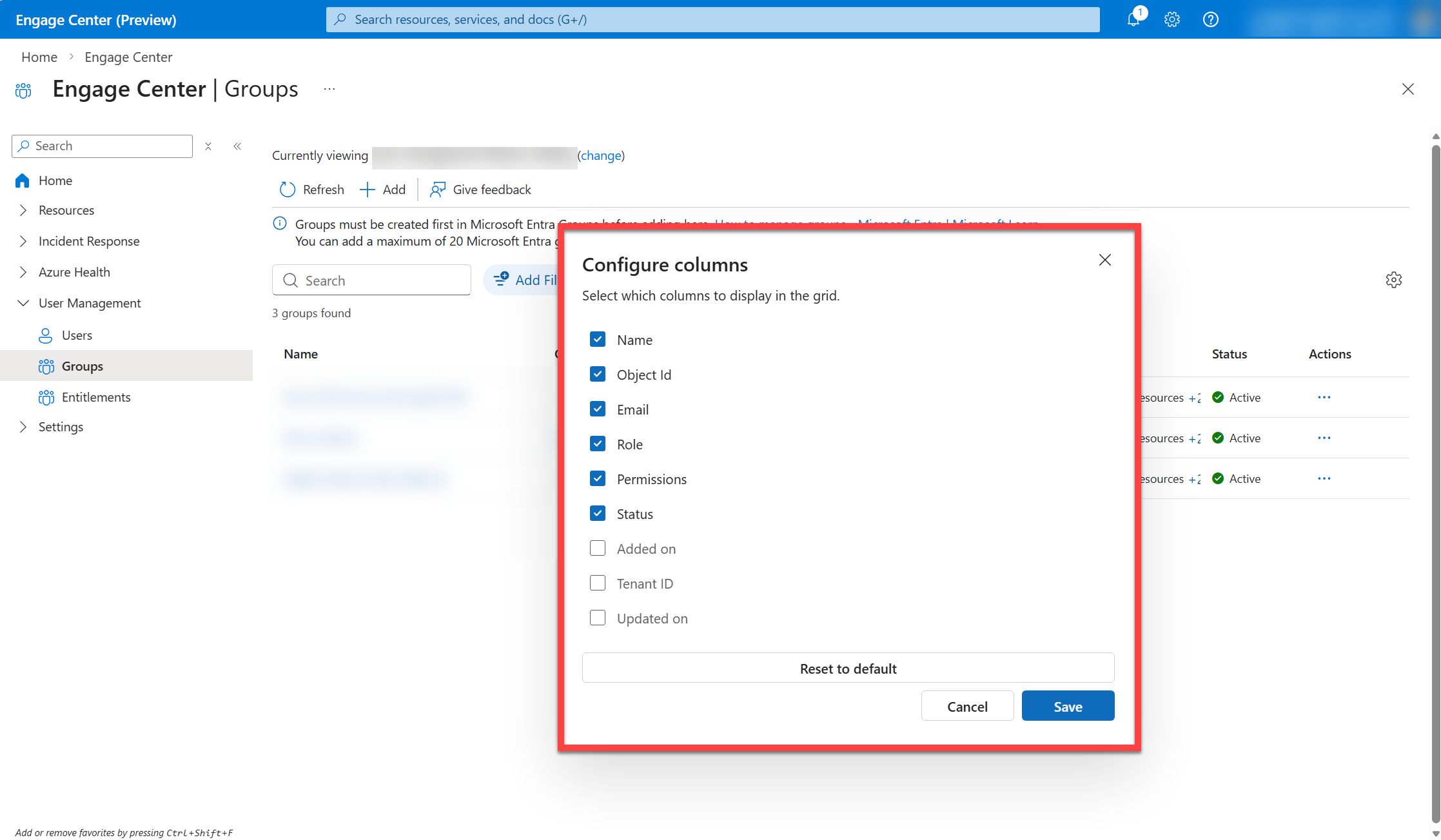Click the '3 groups found' text

click(x=311, y=313)
